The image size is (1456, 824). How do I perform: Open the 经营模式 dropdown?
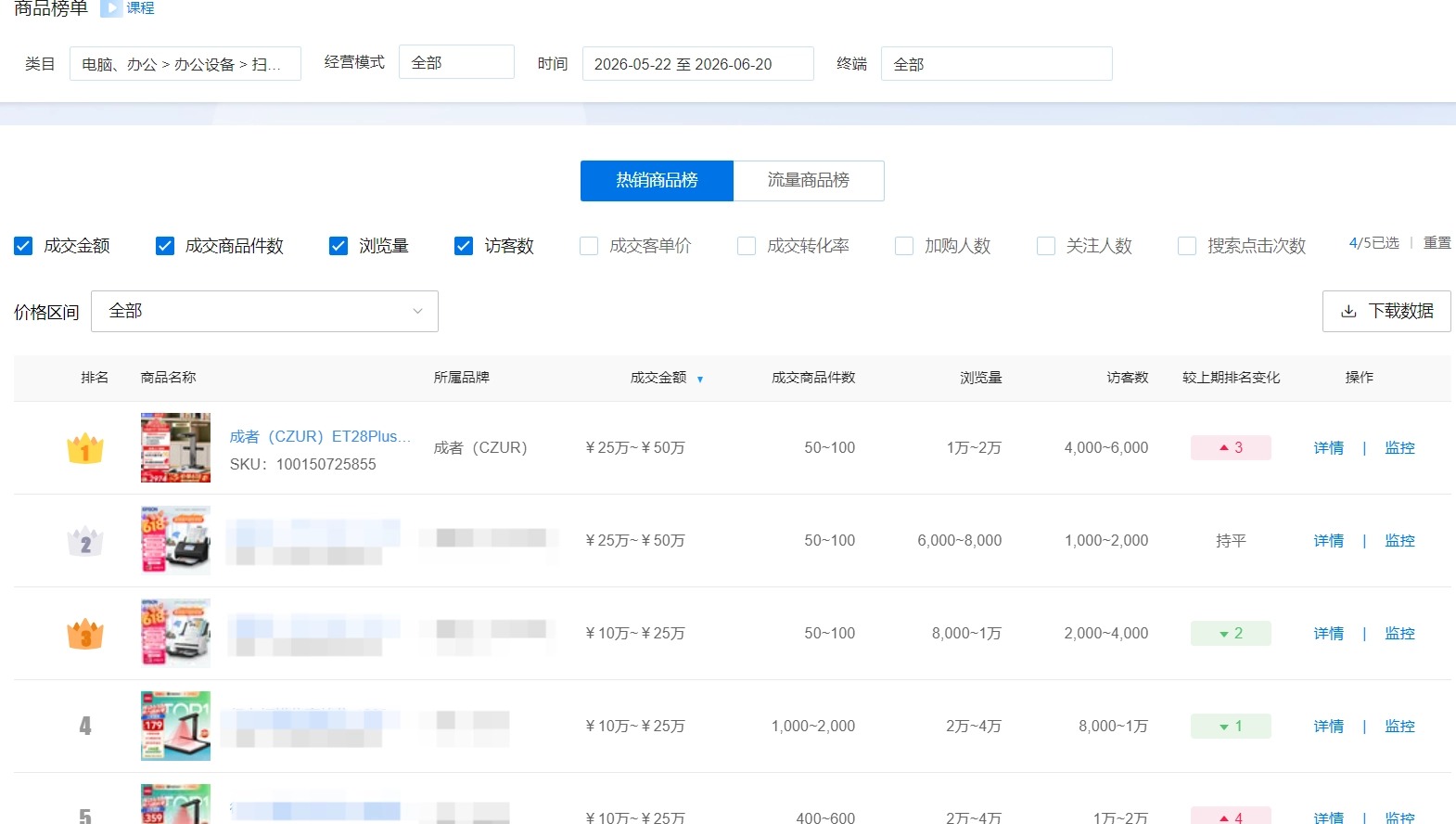pos(456,62)
